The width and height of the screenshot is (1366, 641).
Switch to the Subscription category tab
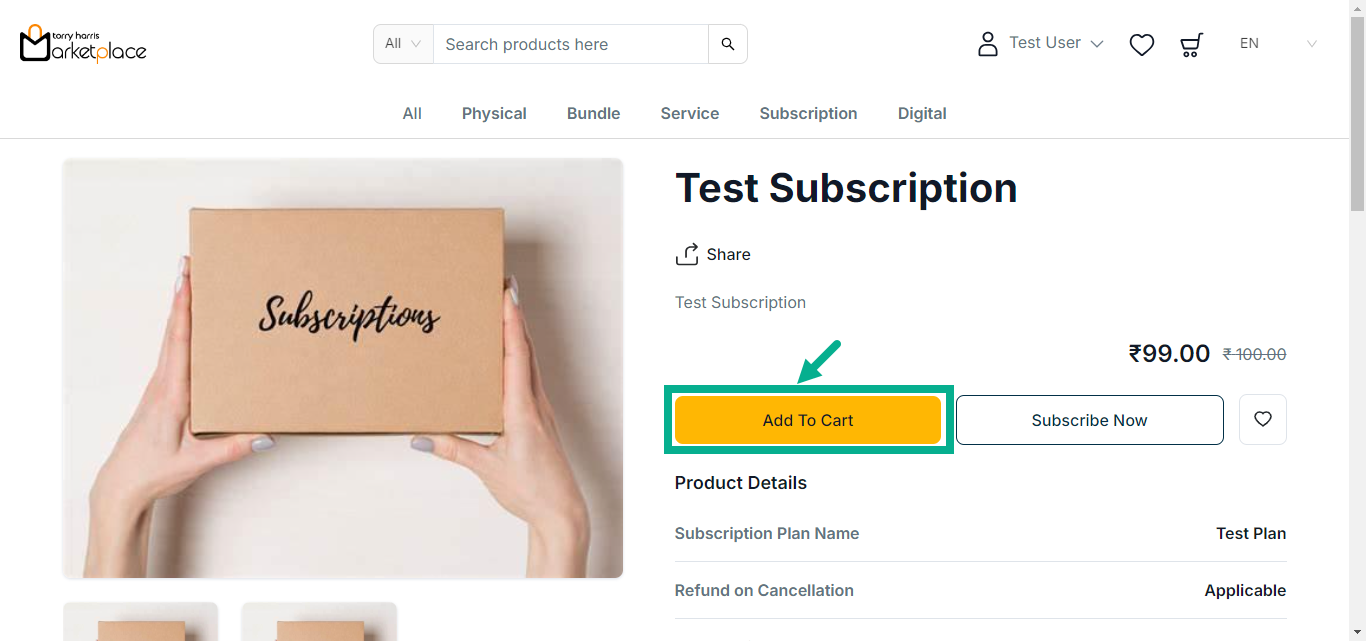(x=808, y=114)
